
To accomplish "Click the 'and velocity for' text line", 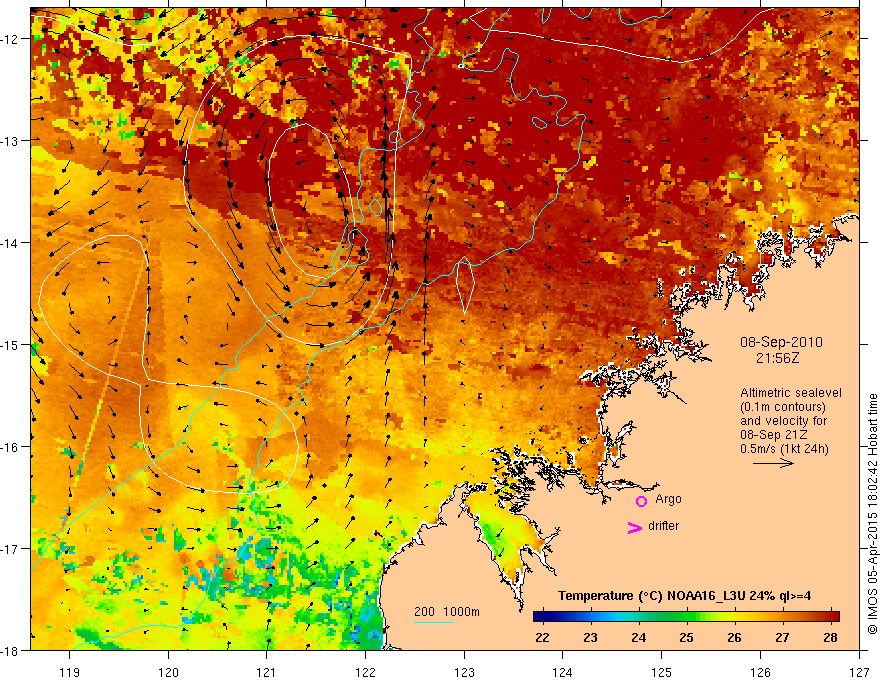I will coord(783,421).
